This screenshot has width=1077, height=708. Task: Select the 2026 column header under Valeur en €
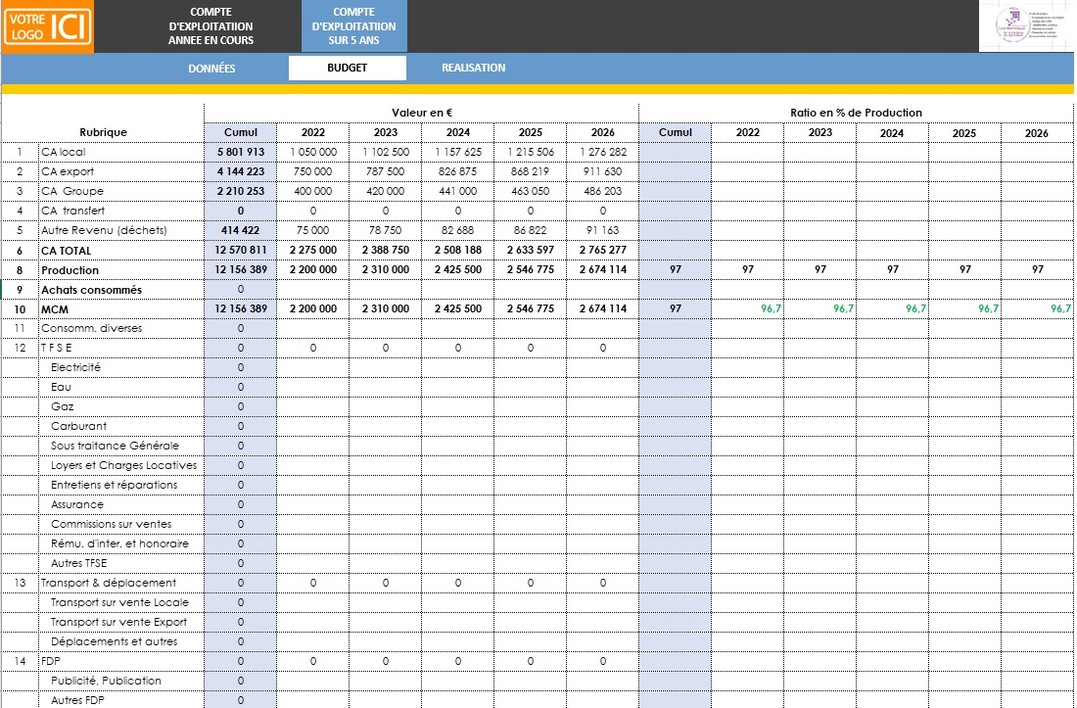click(x=603, y=132)
